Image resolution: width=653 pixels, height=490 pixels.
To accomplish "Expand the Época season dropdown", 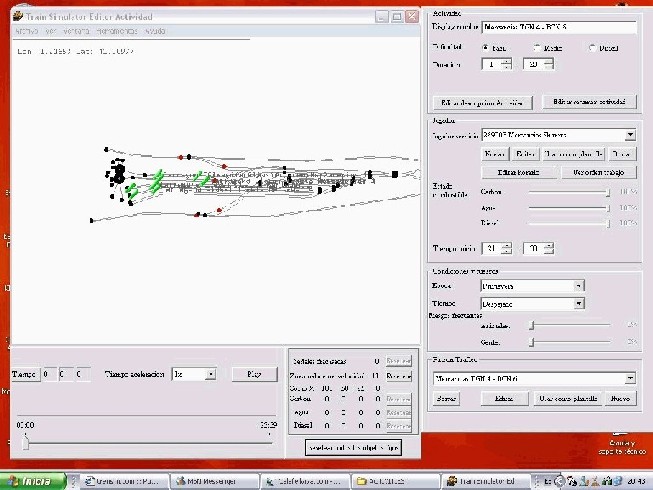I will pos(579,286).
